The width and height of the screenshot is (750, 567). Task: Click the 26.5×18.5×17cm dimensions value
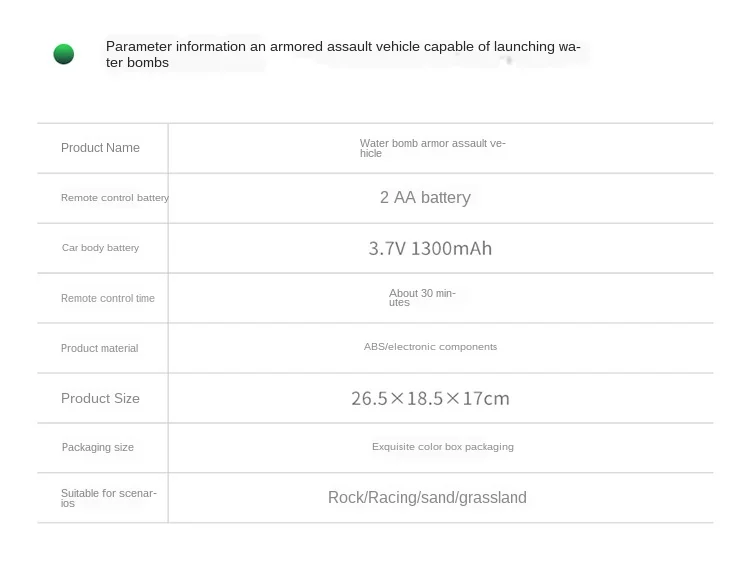[430, 399]
